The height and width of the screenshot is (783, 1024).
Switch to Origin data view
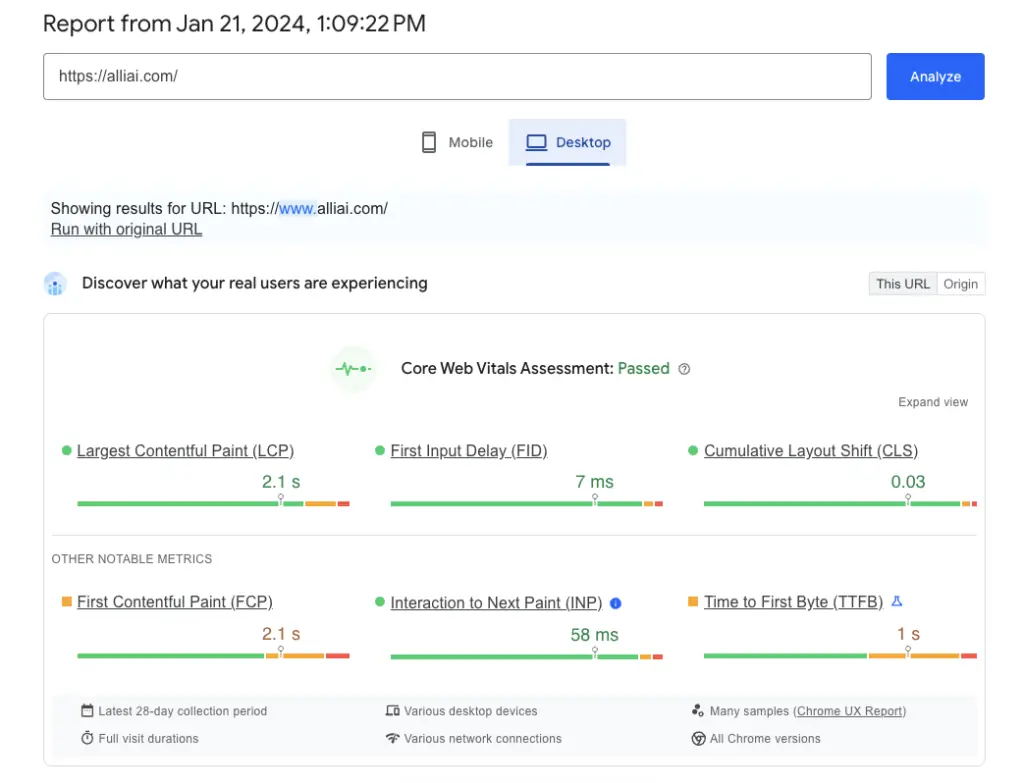960,284
